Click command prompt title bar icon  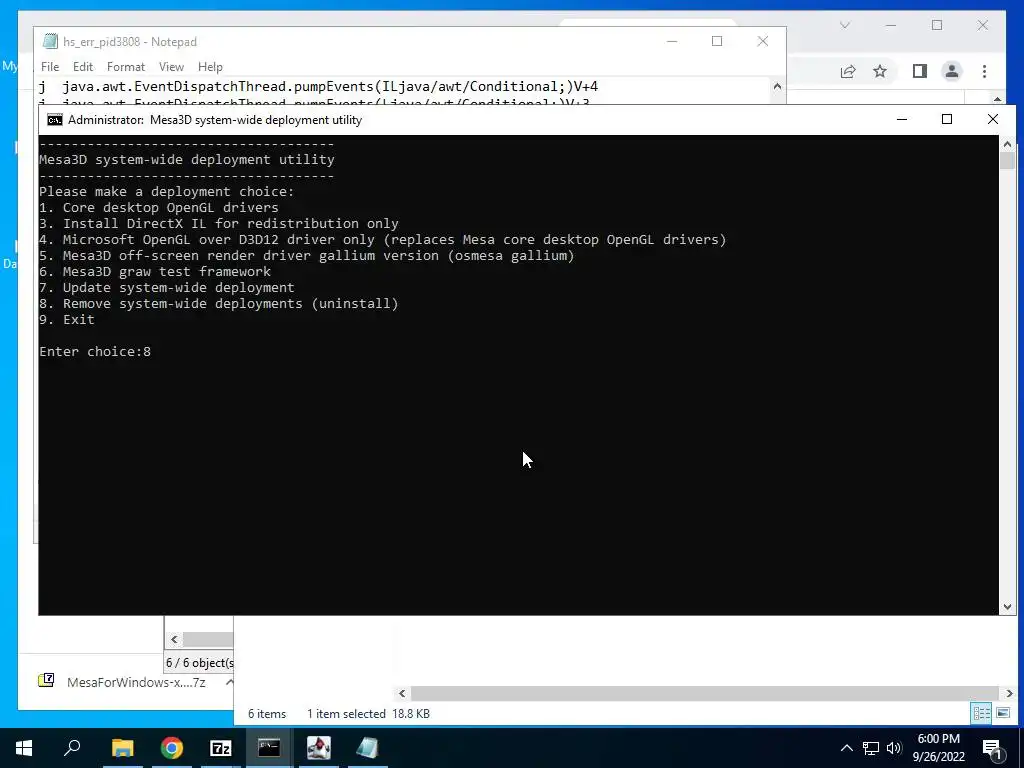(55, 120)
